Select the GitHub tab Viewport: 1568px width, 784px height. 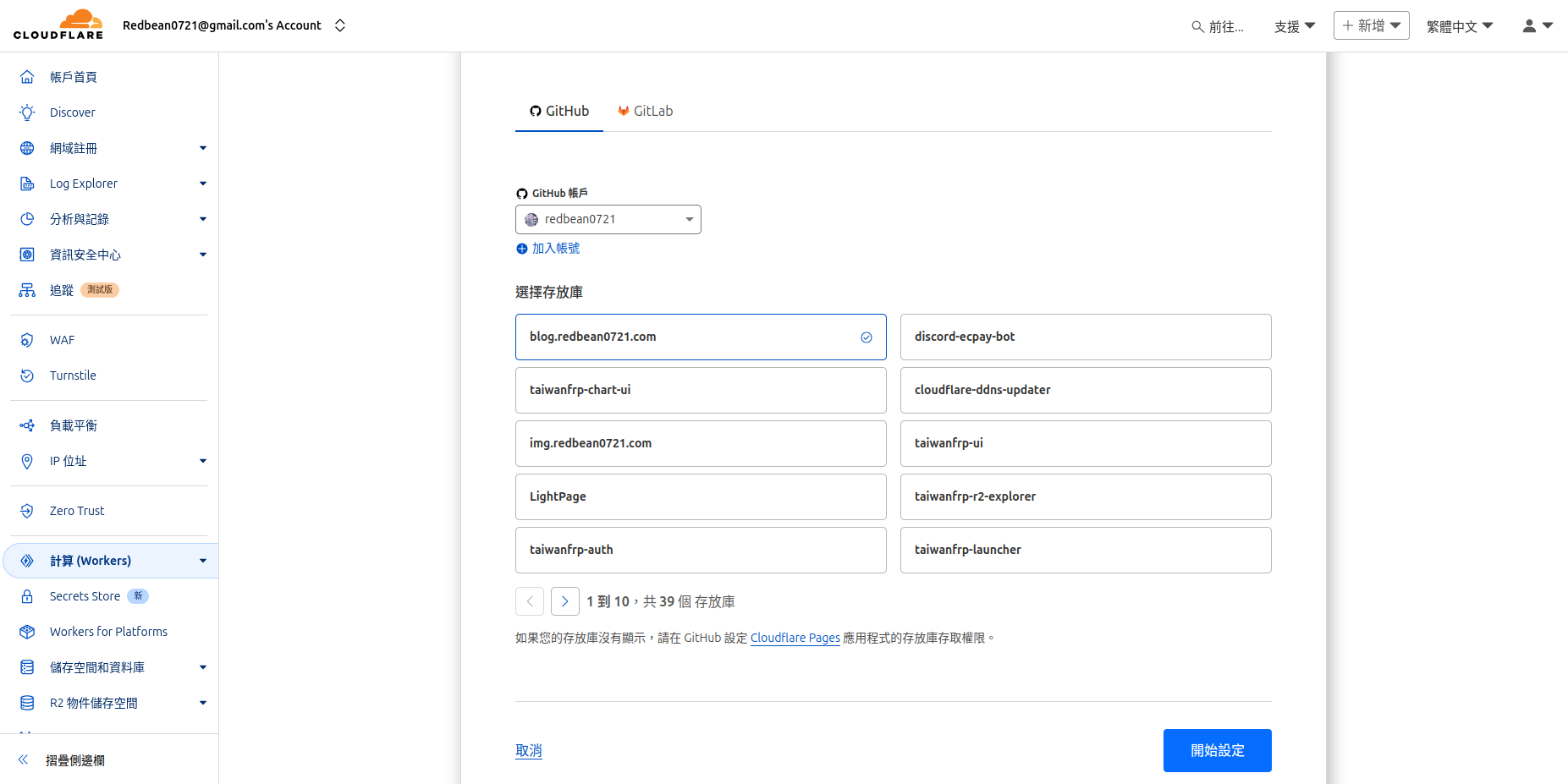coord(558,111)
